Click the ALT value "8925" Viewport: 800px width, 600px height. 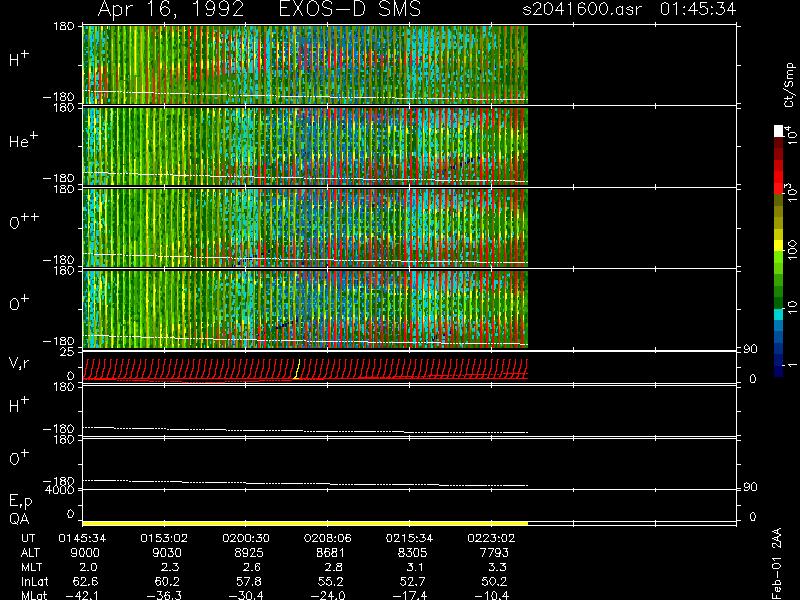click(248, 553)
